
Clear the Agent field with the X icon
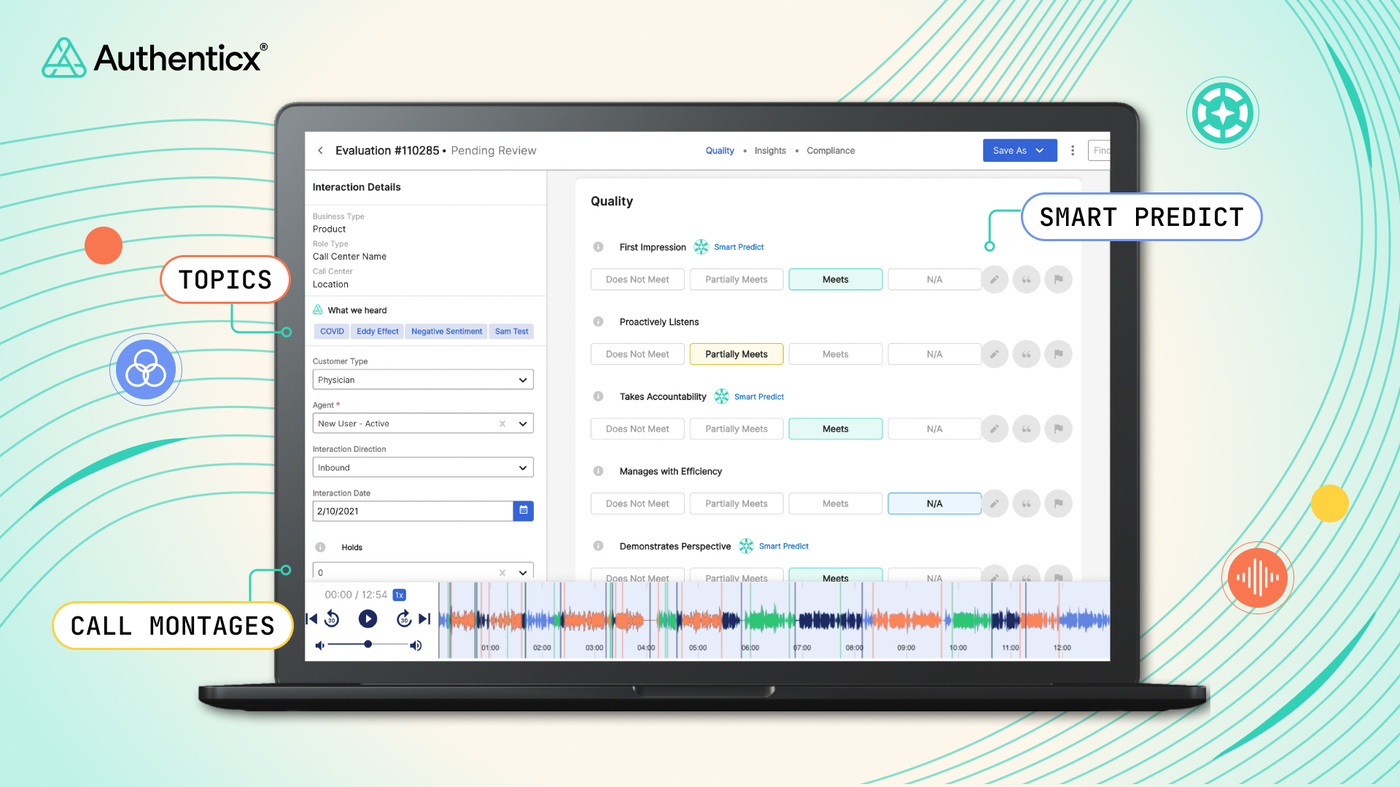502,424
